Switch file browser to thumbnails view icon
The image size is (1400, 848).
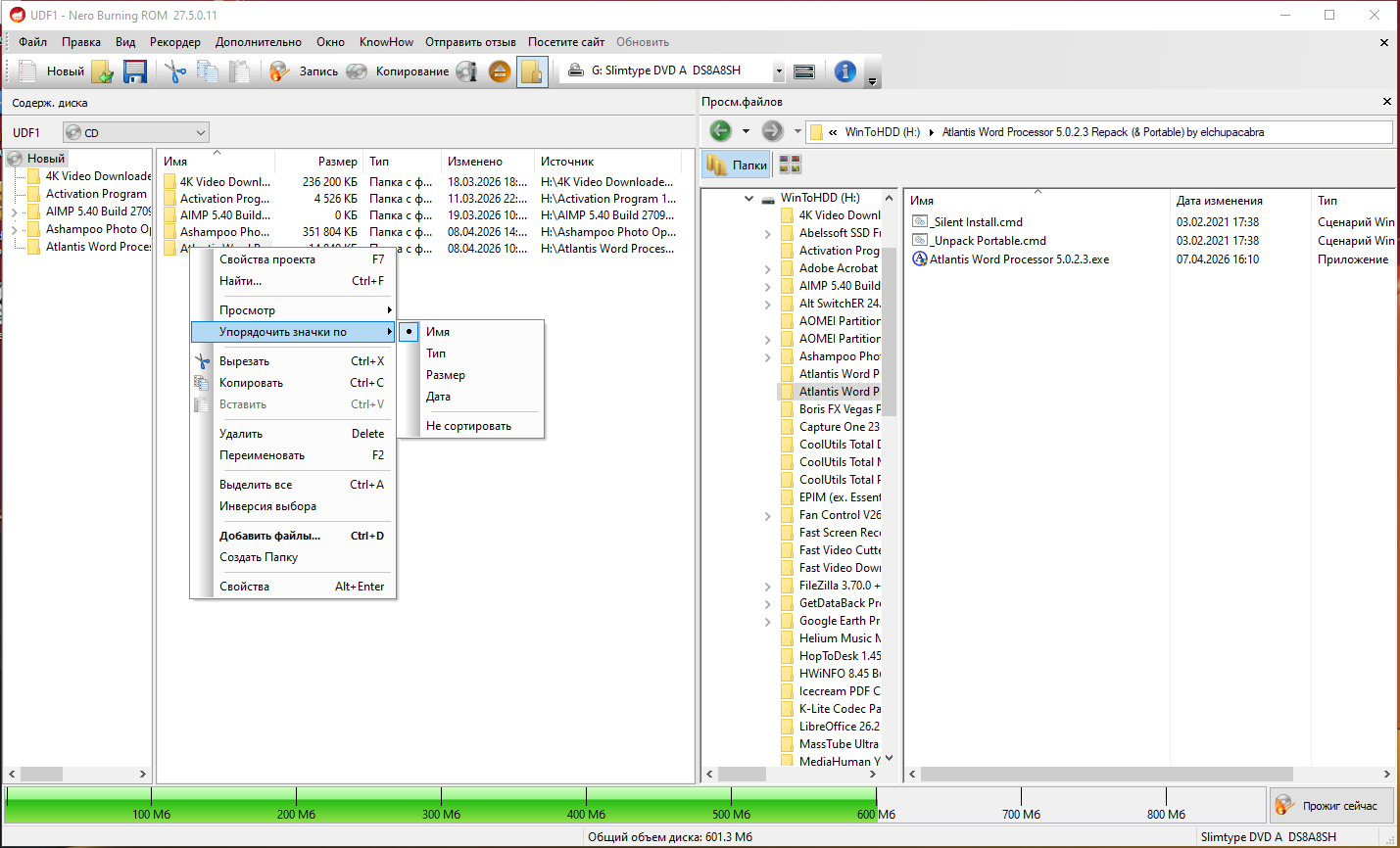point(790,165)
